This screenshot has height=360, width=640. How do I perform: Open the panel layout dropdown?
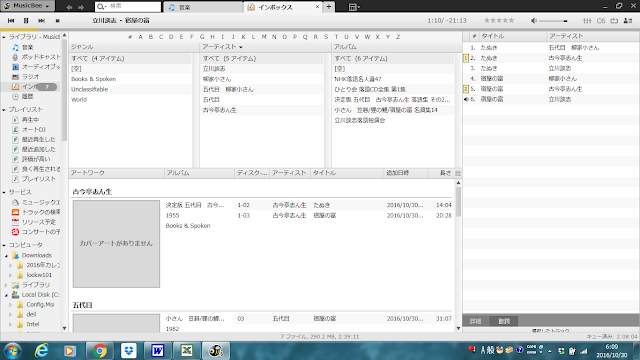point(354,7)
